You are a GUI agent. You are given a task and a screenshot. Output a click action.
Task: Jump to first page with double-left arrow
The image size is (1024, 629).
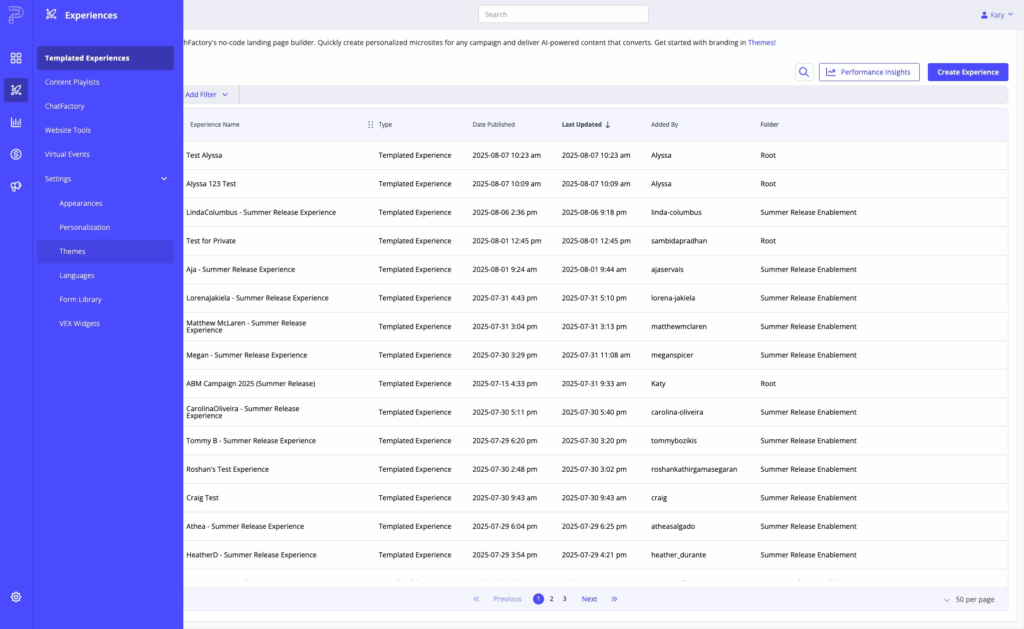pyautogui.click(x=476, y=599)
